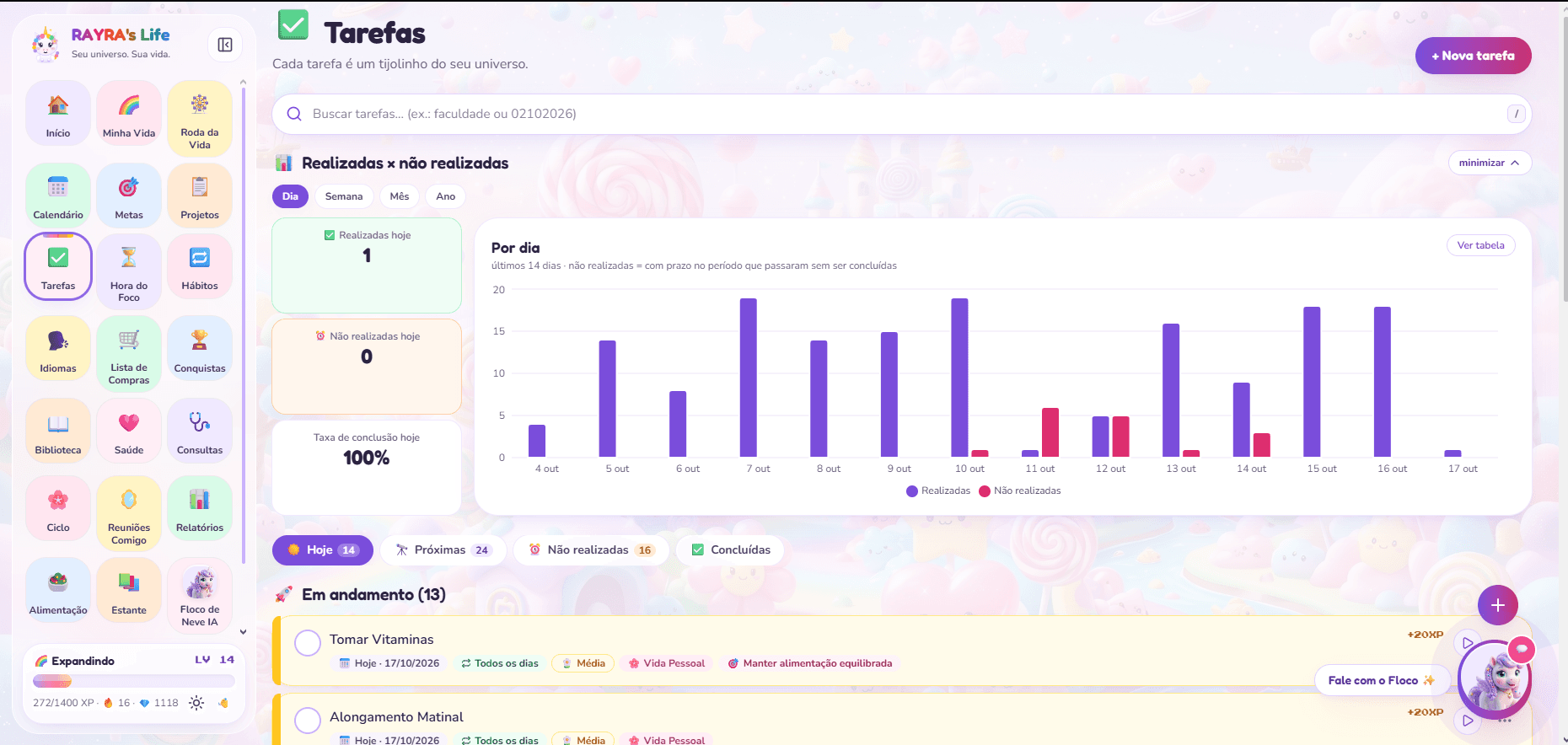
Task: Click the floating plus add button
Action: pos(1498,605)
